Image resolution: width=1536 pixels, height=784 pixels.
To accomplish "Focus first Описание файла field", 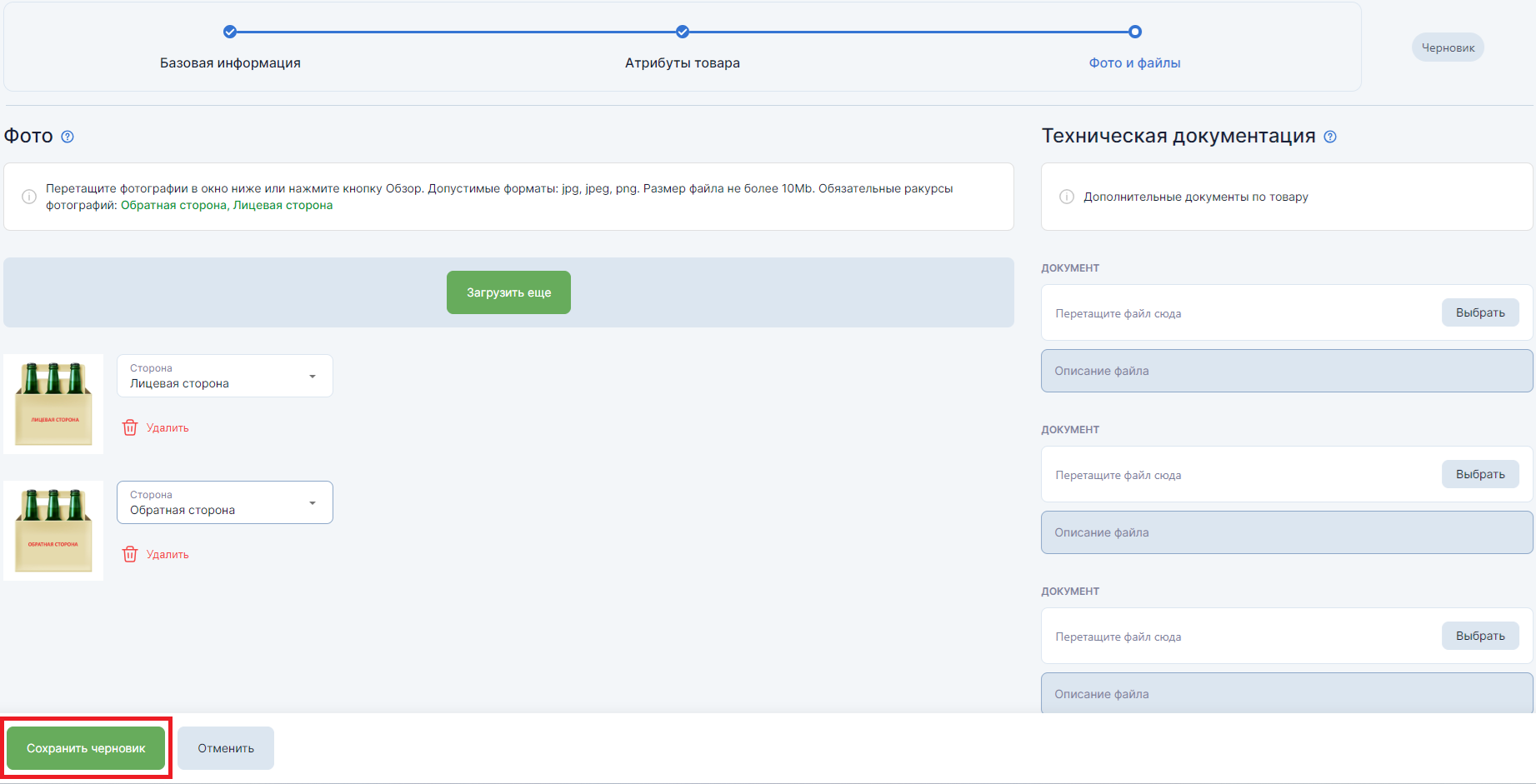I will tap(1287, 371).
